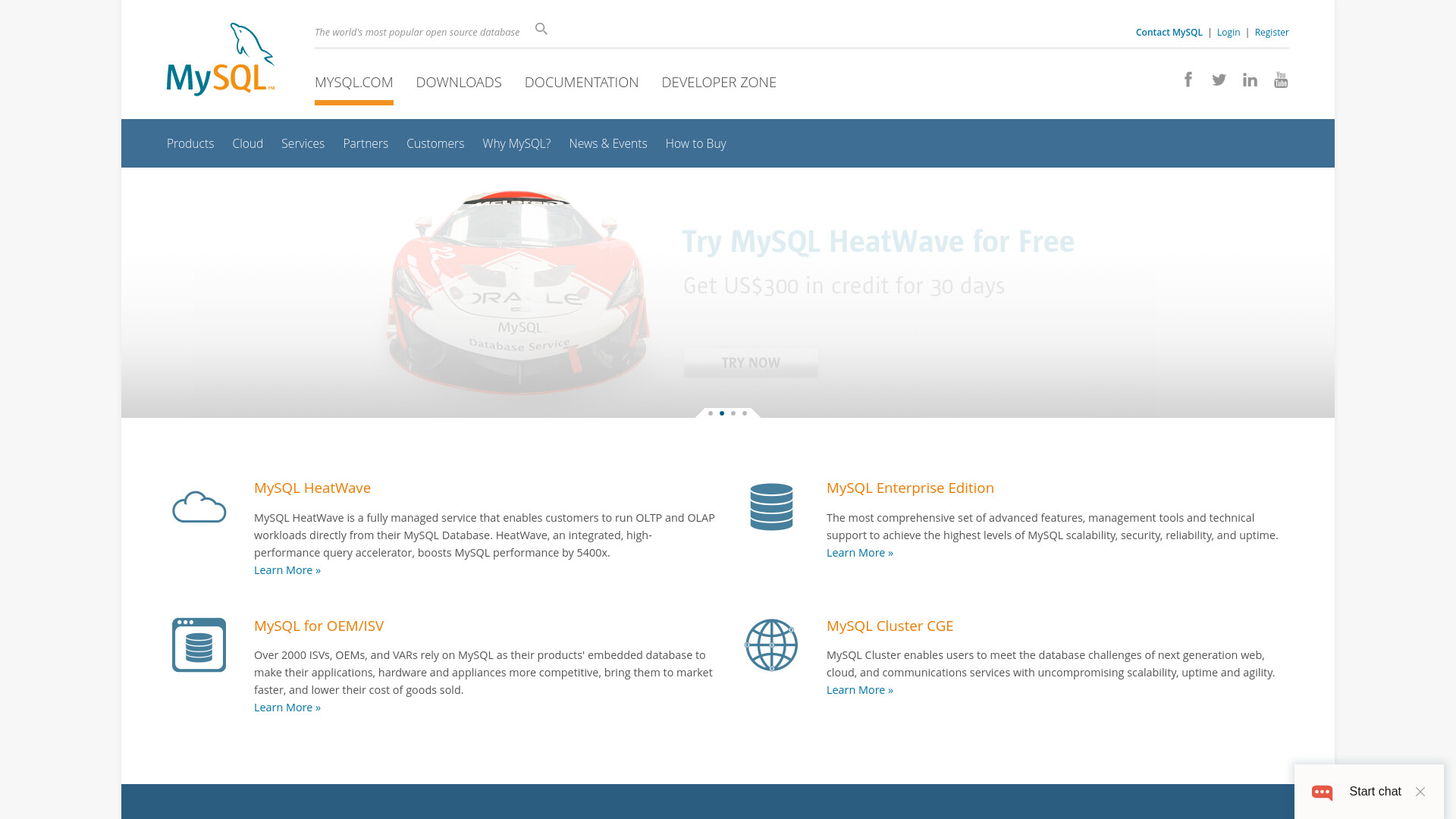
Task: Click the Enterprise Edition database icon
Action: point(771,507)
